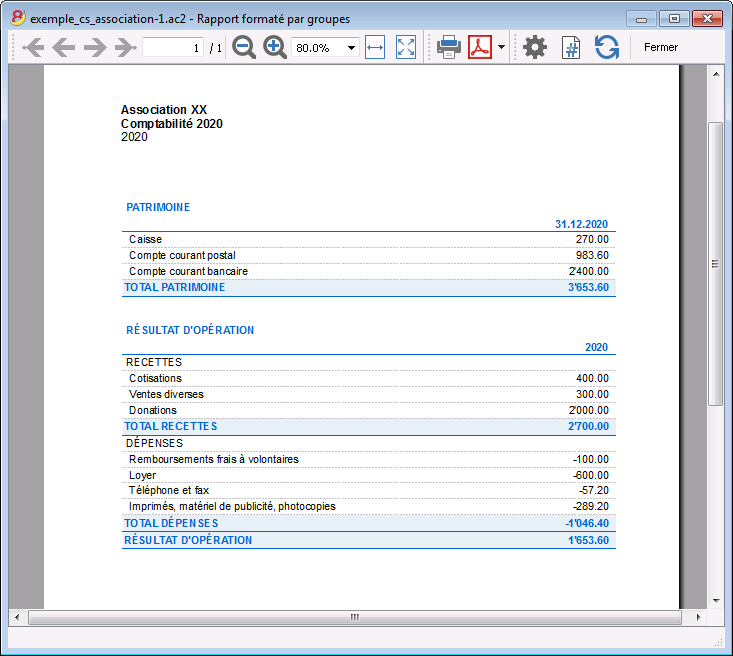Click the vertical scrollbar thumb
The width and height of the screenshot is (733, 656).
(715, 264)
